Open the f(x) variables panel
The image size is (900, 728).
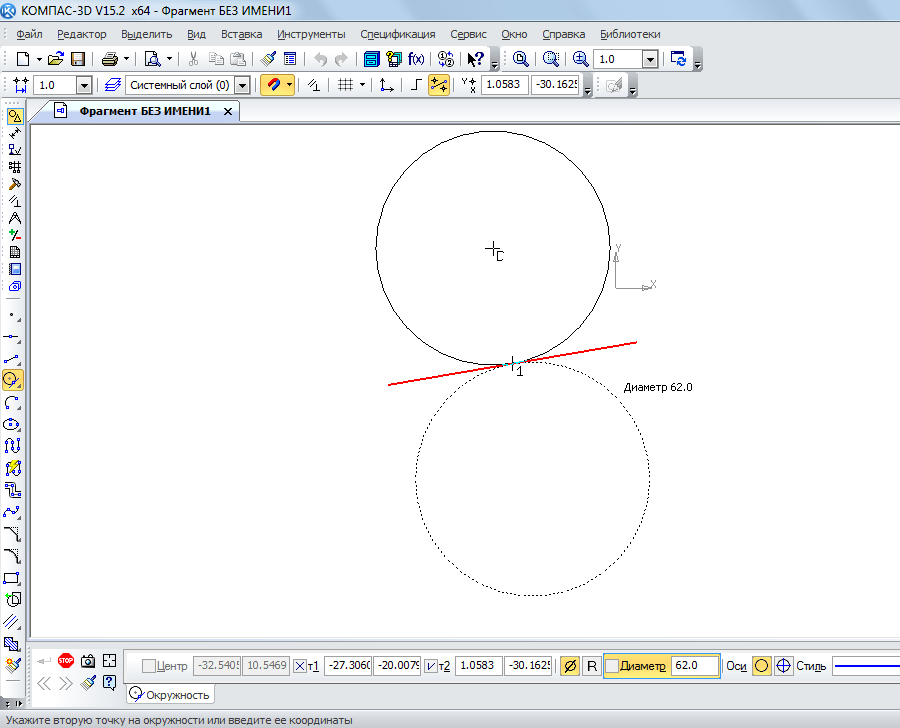(416, 59)
